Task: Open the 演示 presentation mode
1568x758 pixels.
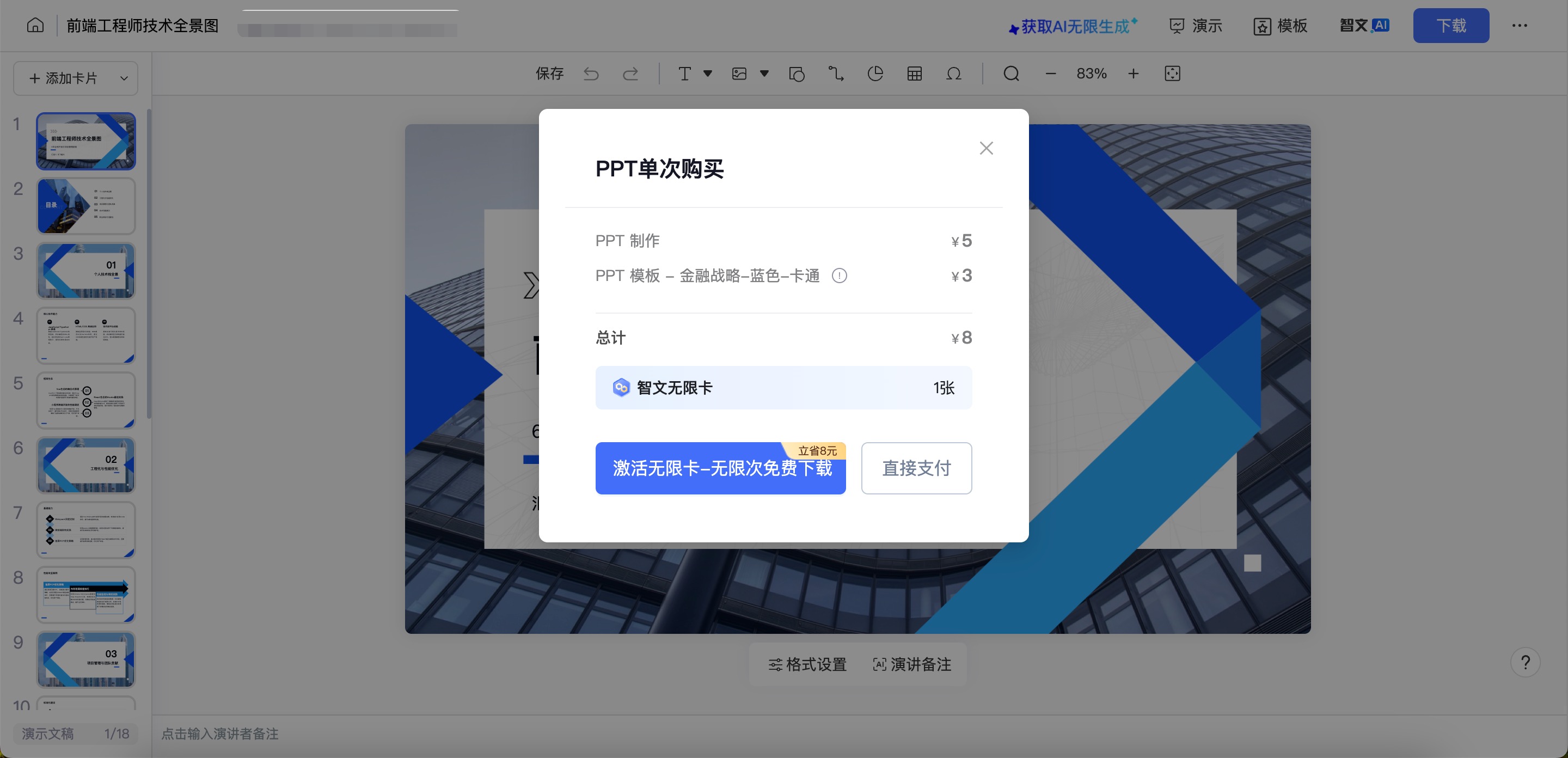Action: pos(1196,26)
